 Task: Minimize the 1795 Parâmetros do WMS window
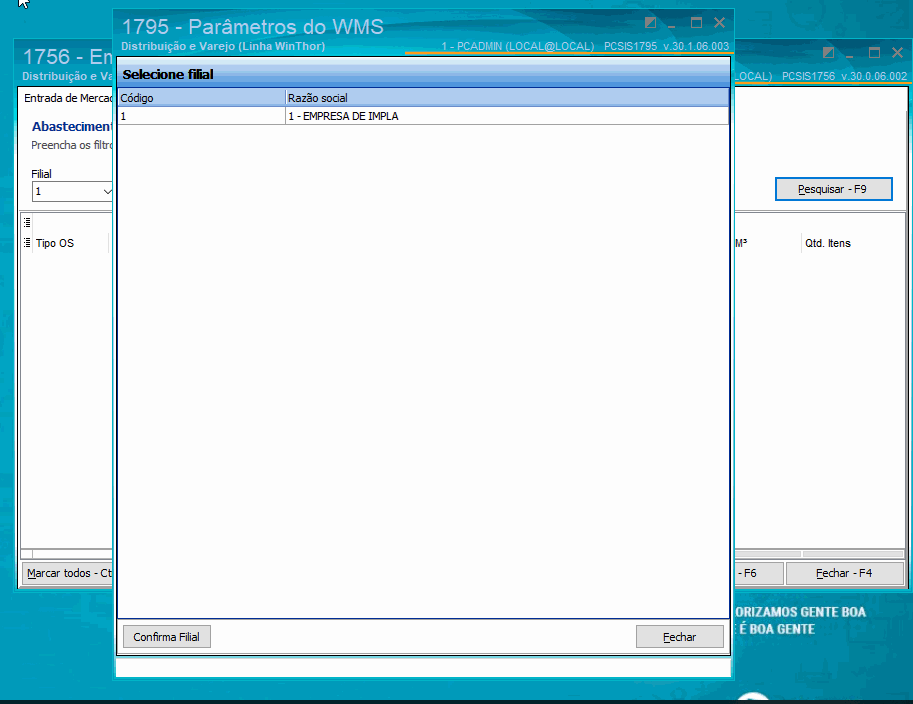(x=672, y=24)
